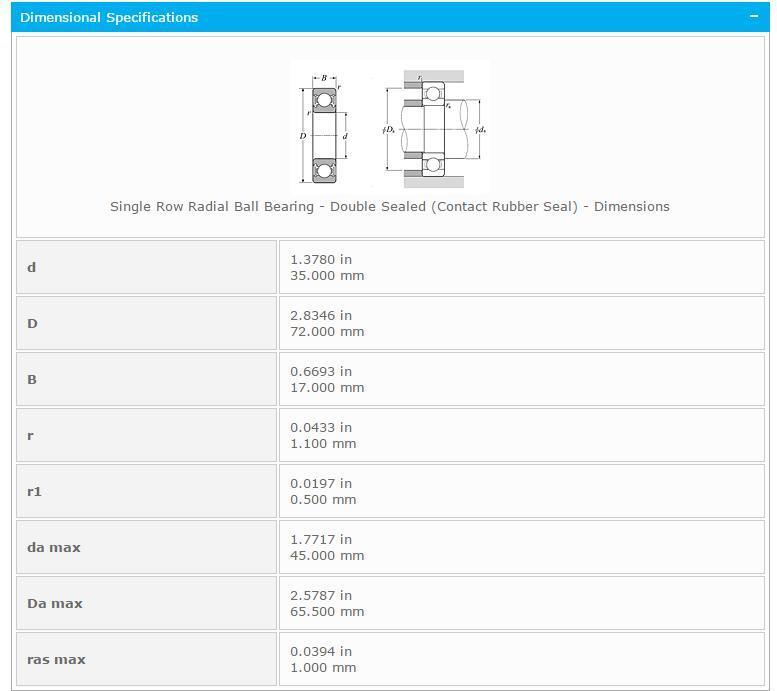This screenshot has width=777, height=691.
Task: Click the uppercase 'D' row label
Action: pyautogui.click(x=32, y=323)
